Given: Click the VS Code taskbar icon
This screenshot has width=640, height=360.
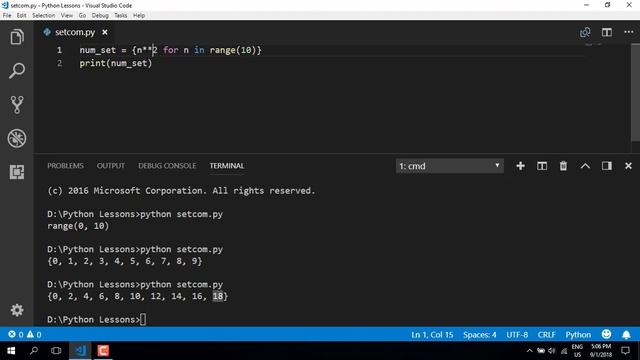Looking at the screenshot, I should point(80,351).
